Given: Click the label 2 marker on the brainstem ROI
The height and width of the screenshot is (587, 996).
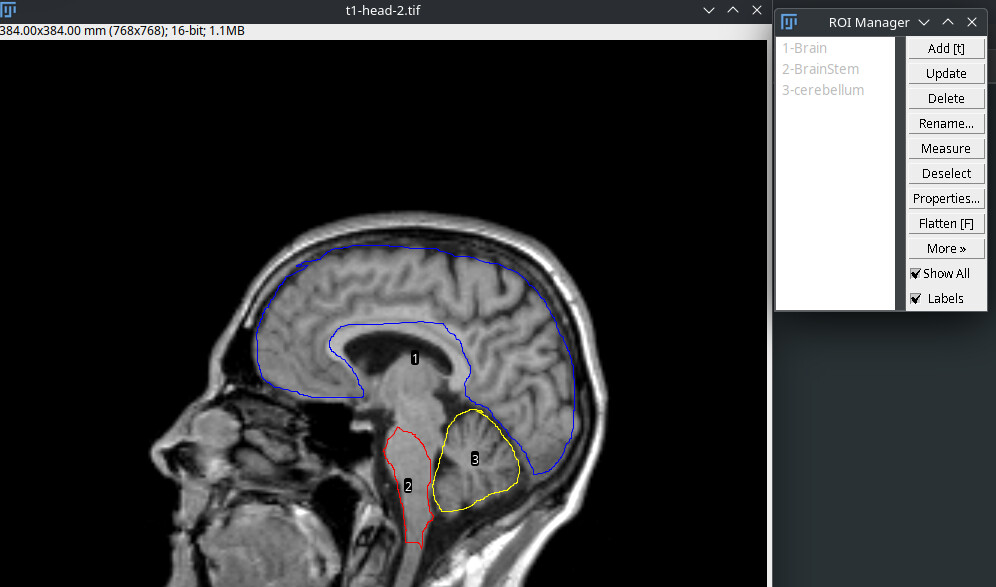Looking at the screenshot, I should coord(408,484).
